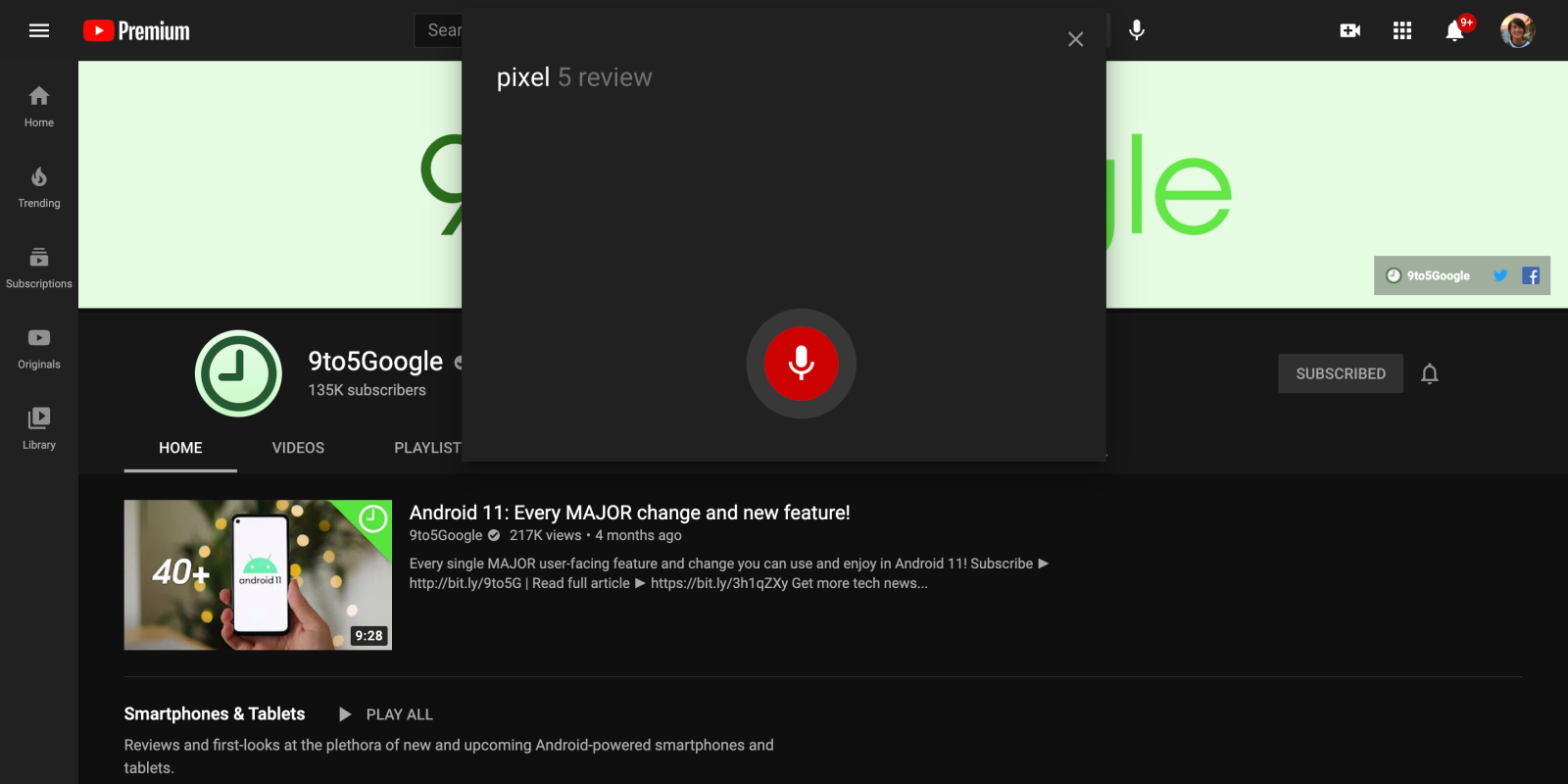Click the Twitter icon on banner
1568x784 pixels.
1500,275
